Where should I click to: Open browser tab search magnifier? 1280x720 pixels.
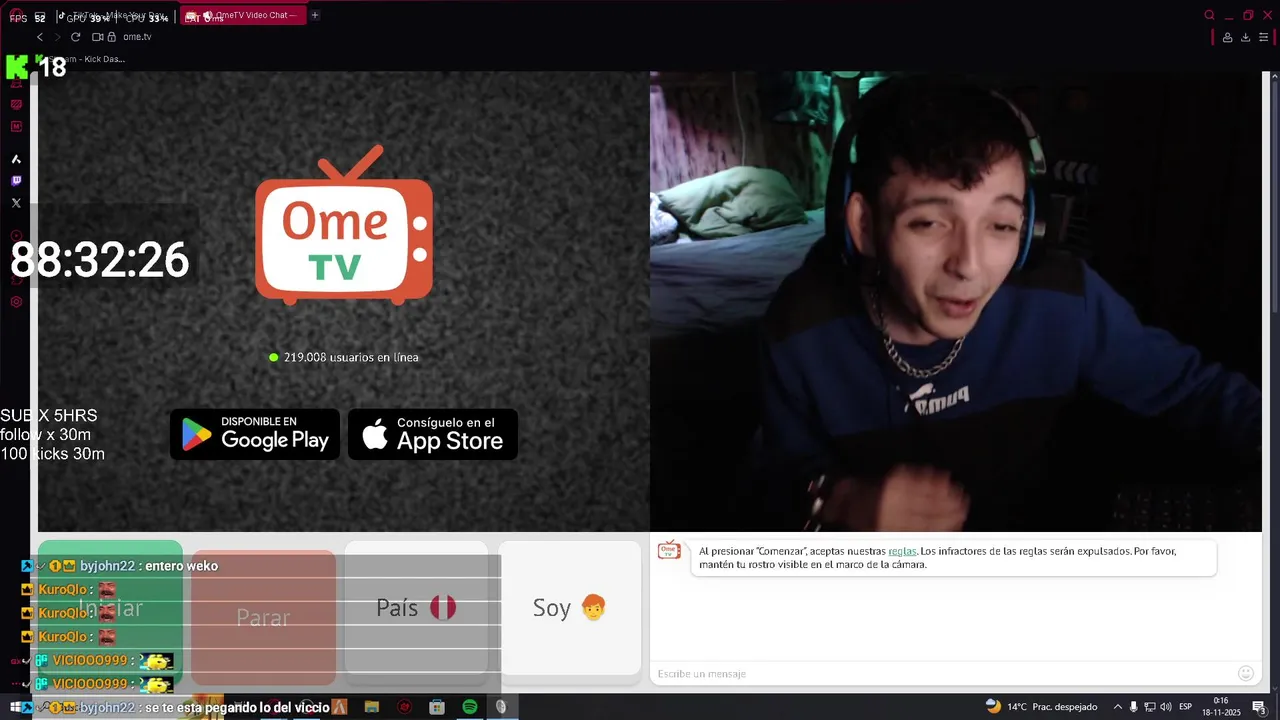coord(1209,15)
